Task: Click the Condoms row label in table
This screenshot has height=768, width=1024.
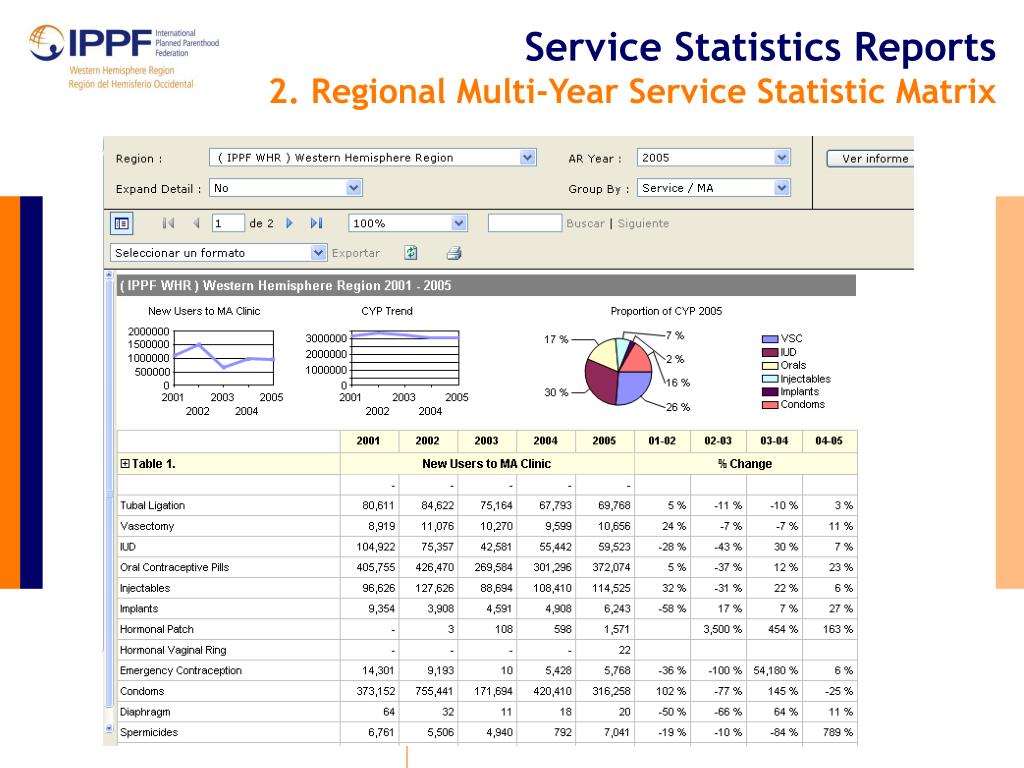Action: click(142, 692)
